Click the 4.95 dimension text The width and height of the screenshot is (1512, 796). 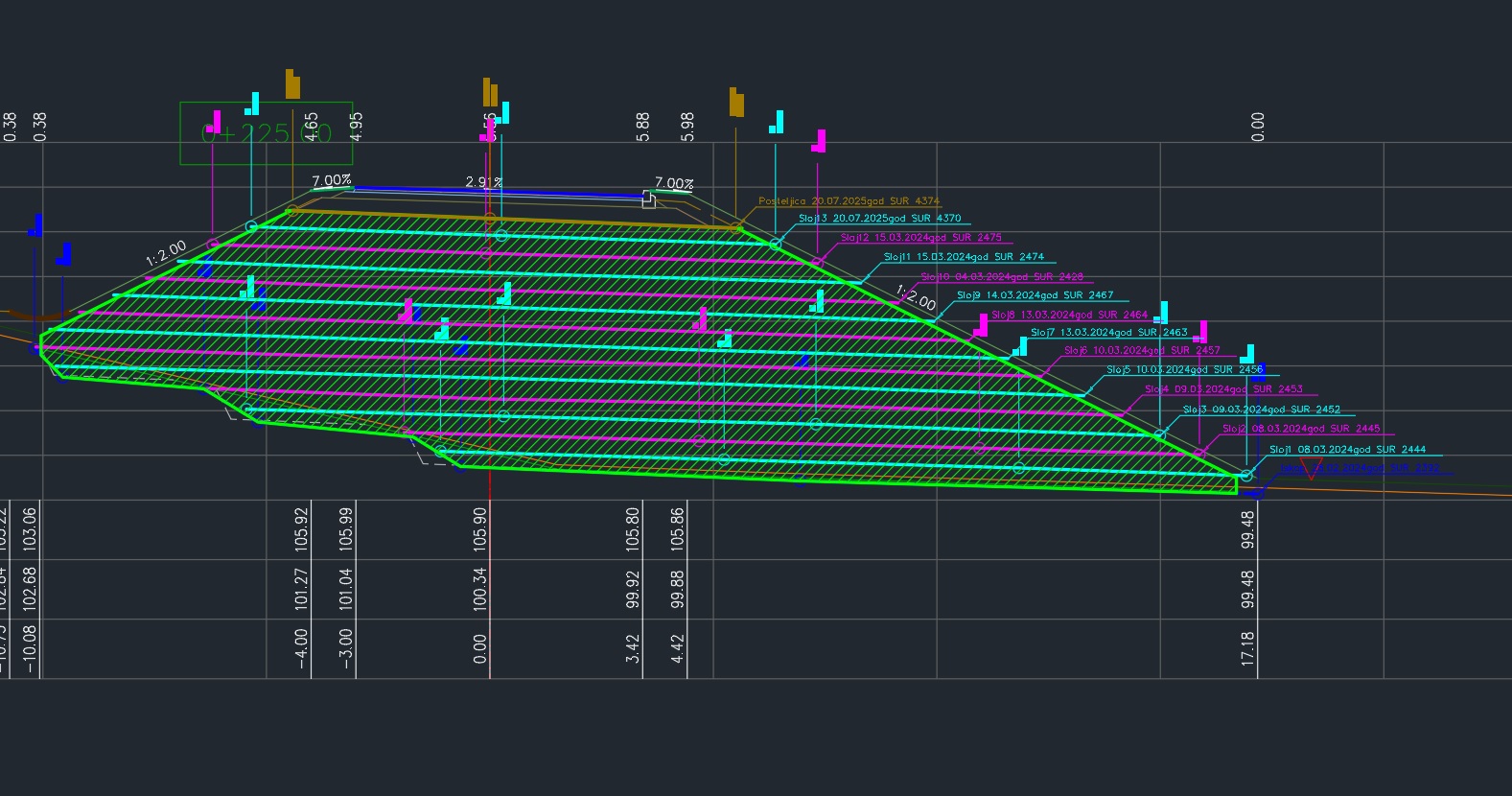(x=356, y=127)
